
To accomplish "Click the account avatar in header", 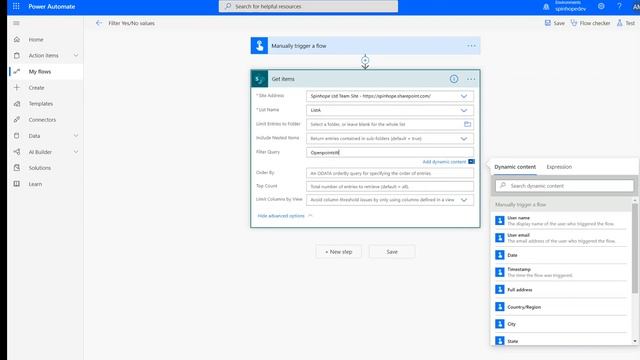I will pos(636,6).
